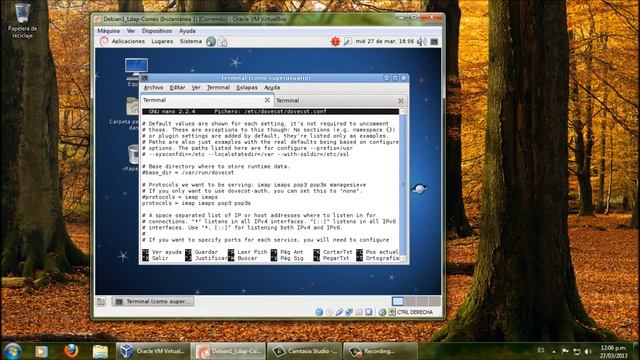
Task: Click the volume speaker icon in GNOME panel
Action: (422, 42)
